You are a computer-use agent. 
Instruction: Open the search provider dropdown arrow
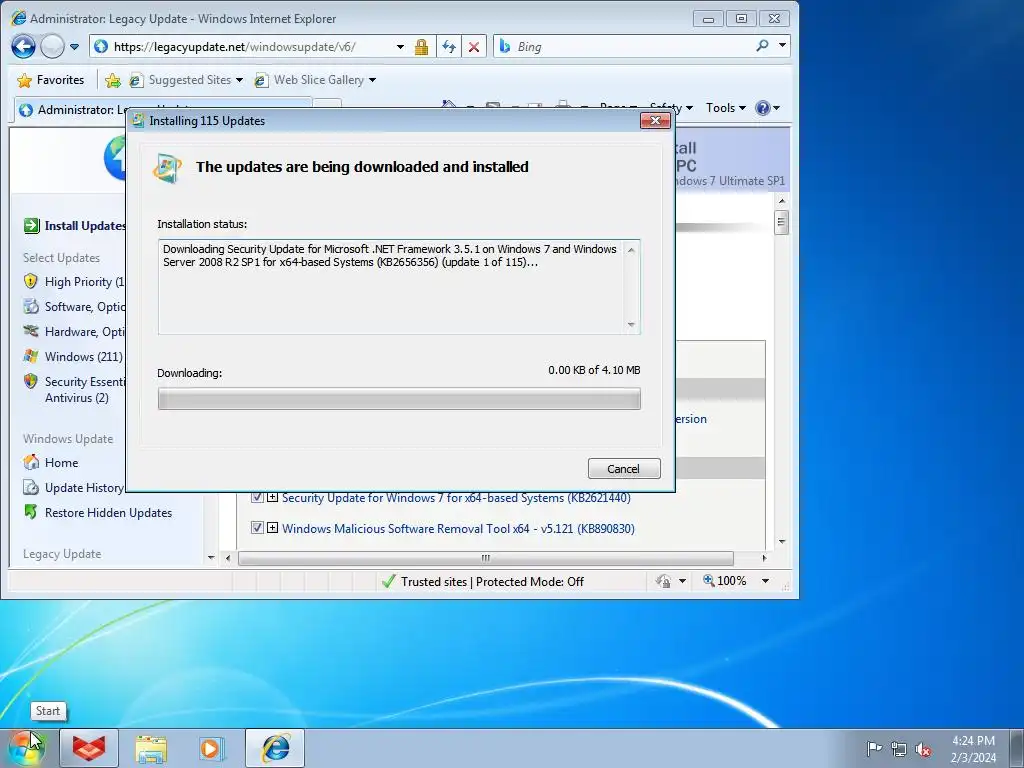click(x=782, y=46)
